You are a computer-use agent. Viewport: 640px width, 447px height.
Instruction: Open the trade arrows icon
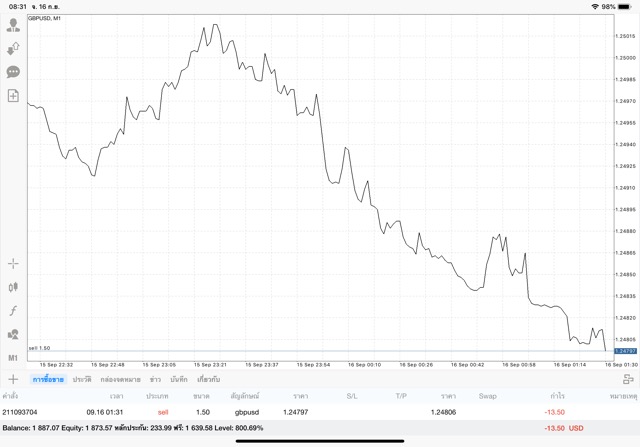tap(13, 49)
